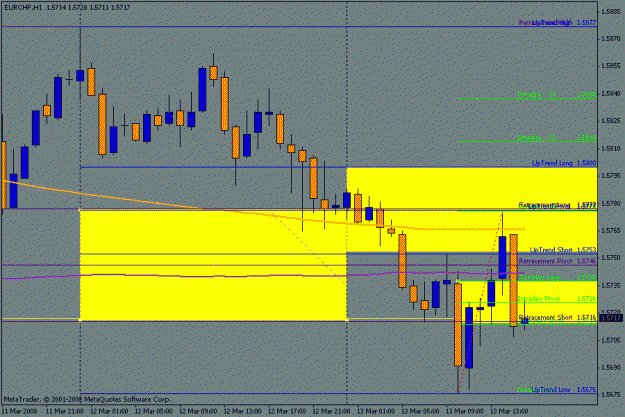Click price axis value 1.5765
This screenshot has width=625, height=417.
tap(611, 230)
